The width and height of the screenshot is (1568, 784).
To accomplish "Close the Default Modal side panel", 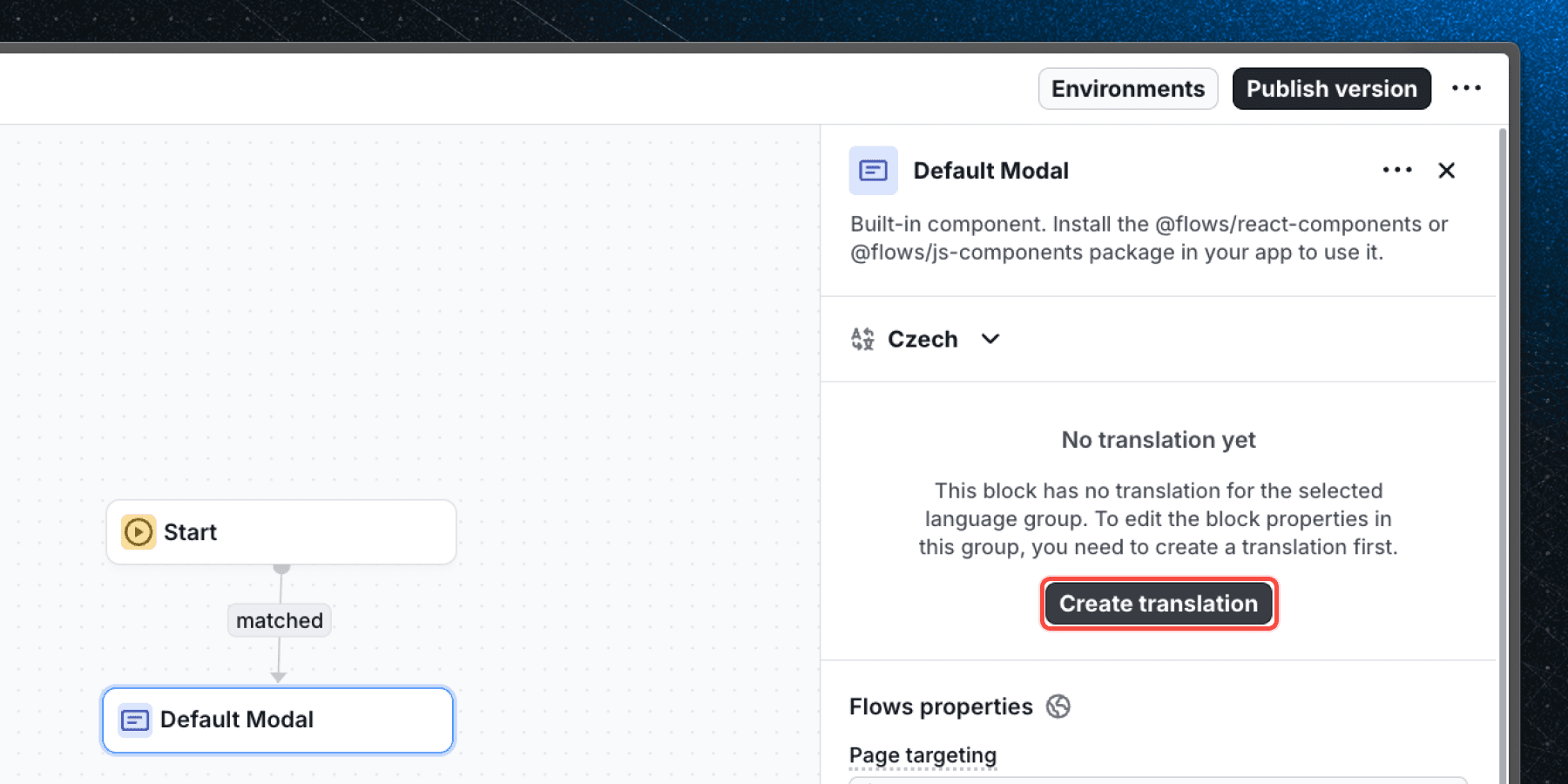I will [x=1446, y=171].
